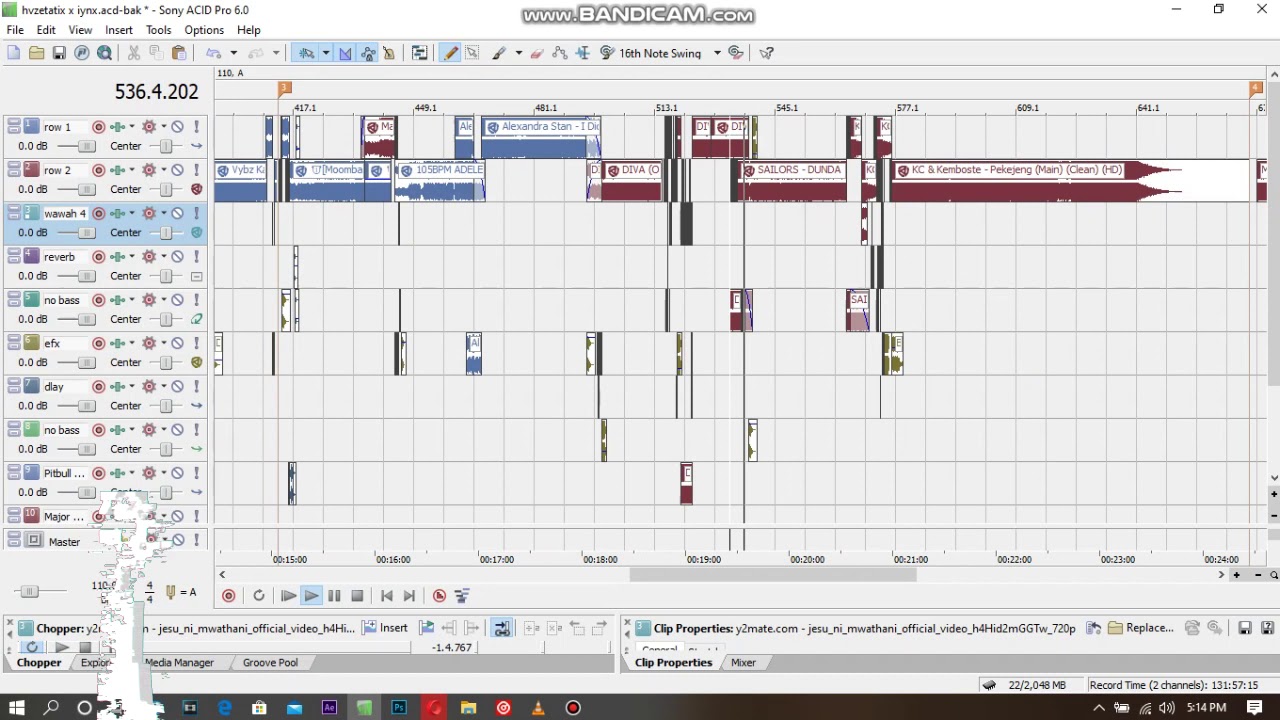Click timeline horizontal scrollbar thumb
Screen dimensions: 1280x720
772,575
